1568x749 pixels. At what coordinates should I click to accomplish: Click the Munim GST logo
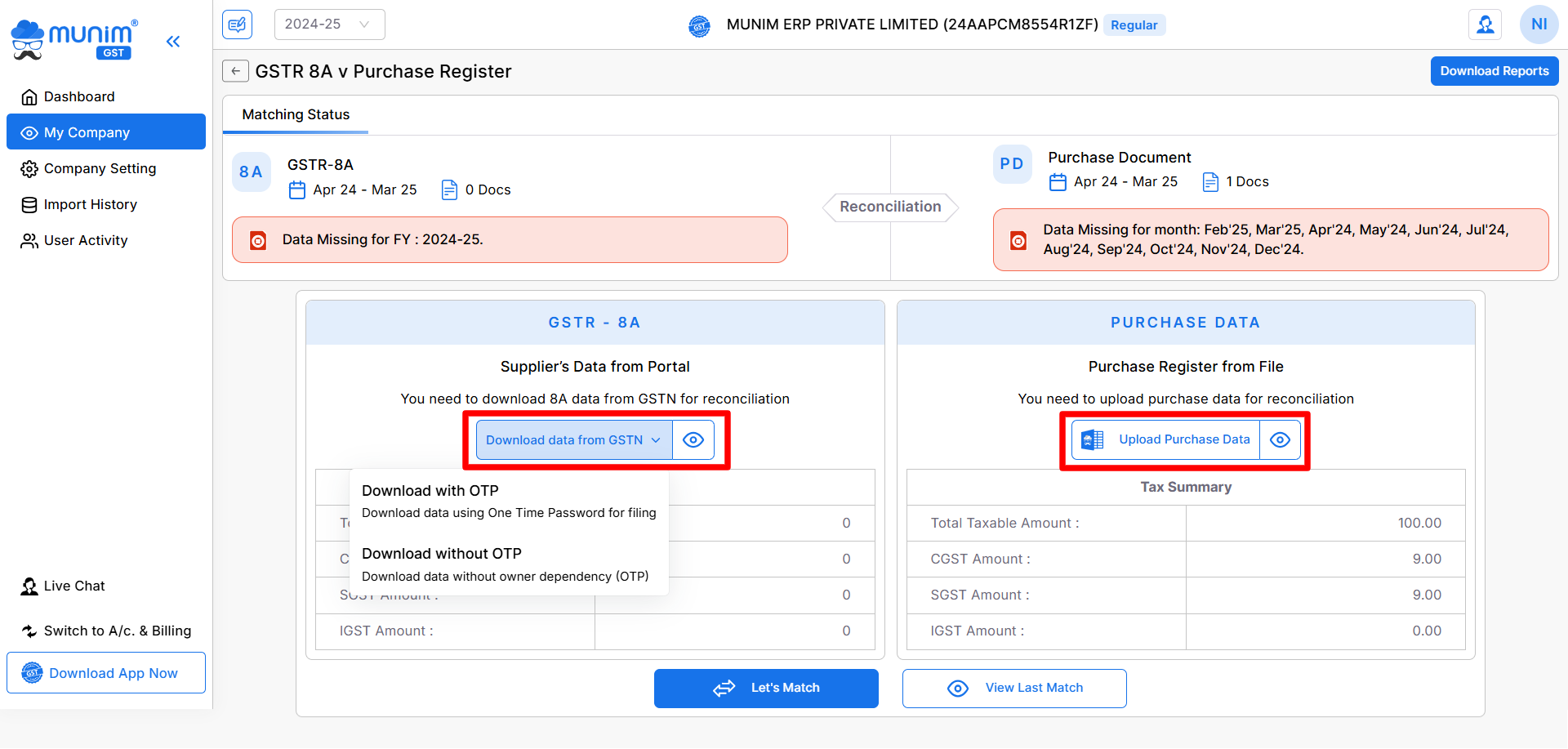pyautogui.click(x=74, y=39)
